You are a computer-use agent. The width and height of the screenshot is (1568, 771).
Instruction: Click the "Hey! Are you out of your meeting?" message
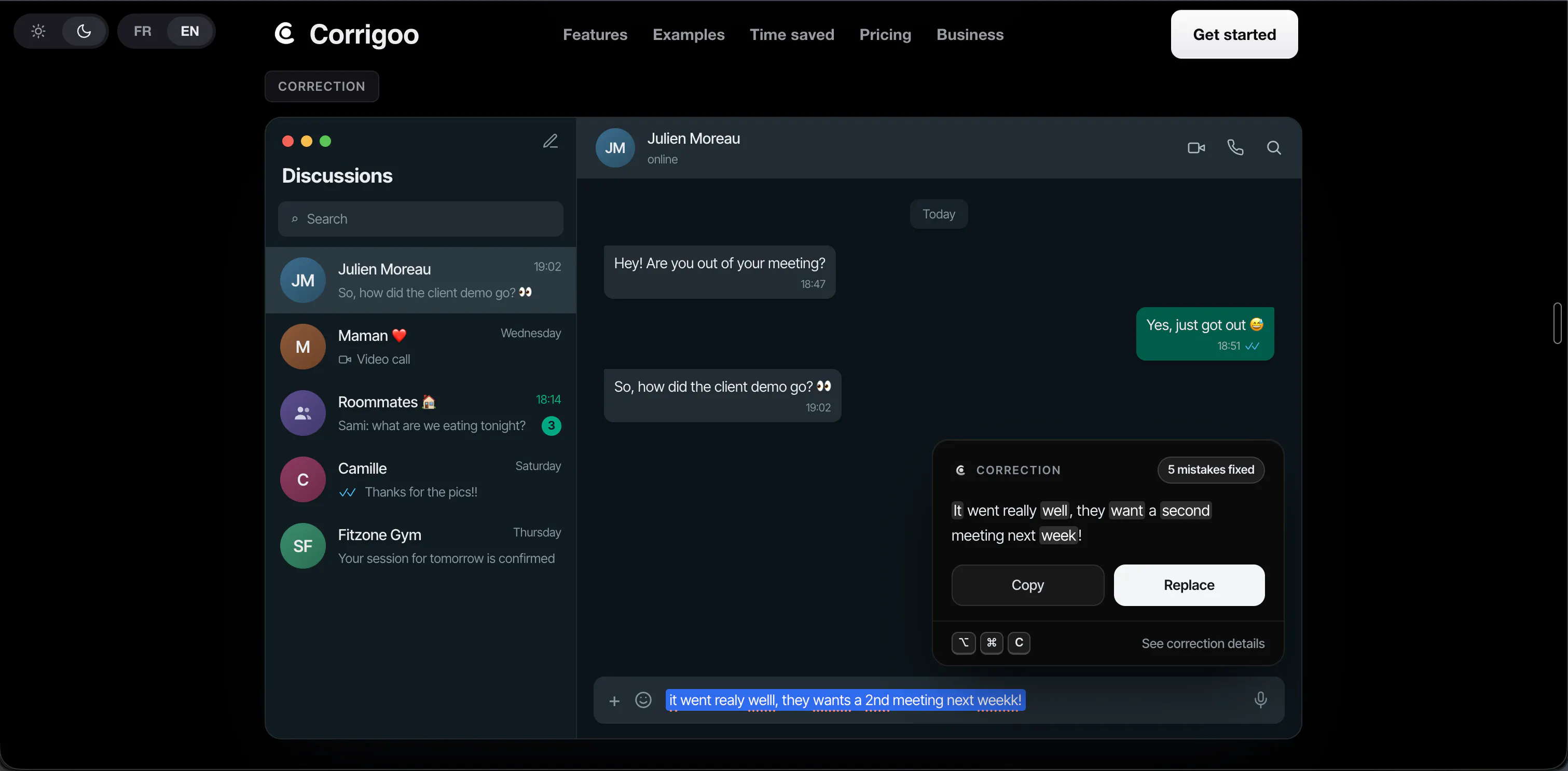(x=719, y=272)
